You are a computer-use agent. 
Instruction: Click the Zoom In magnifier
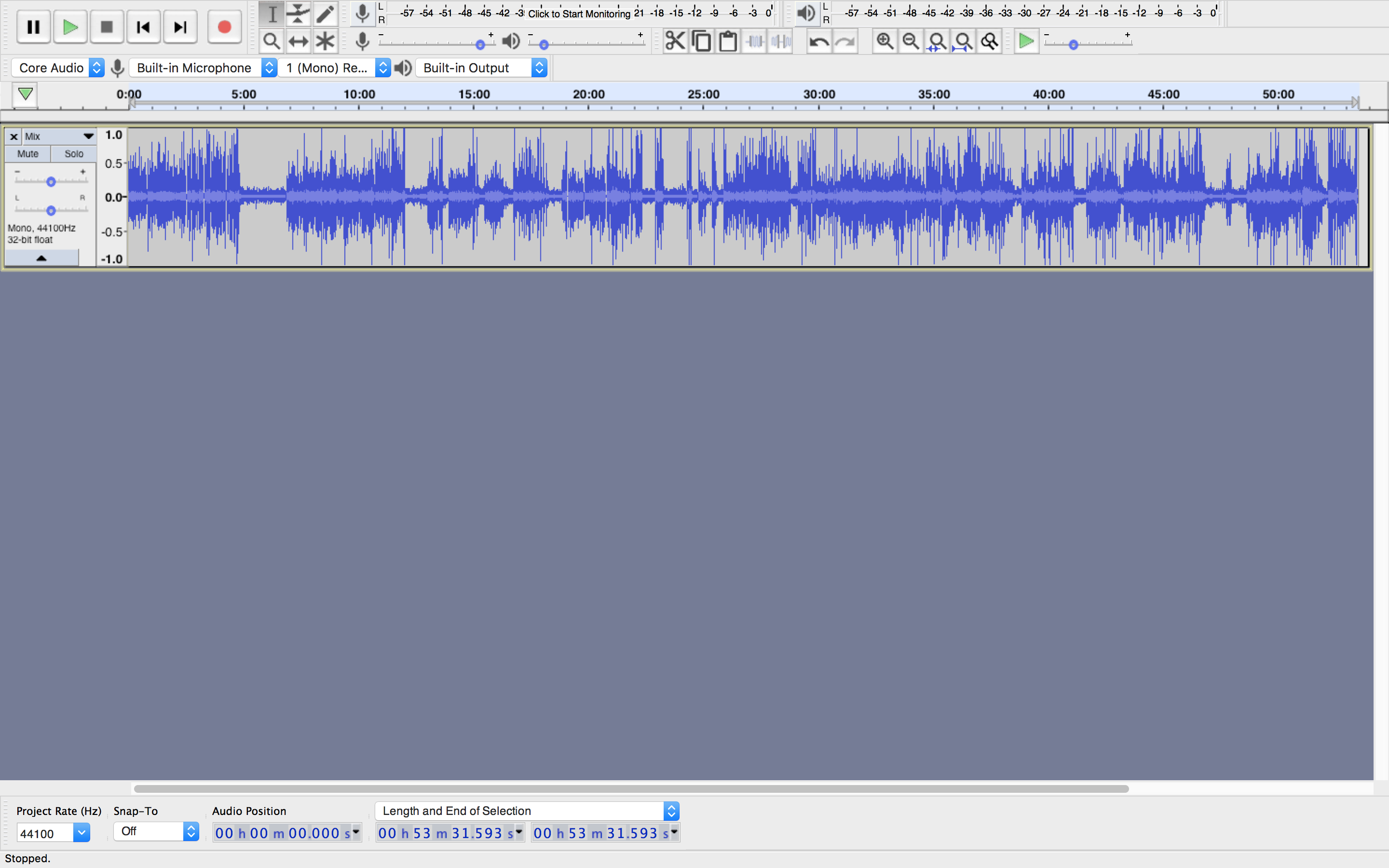[x=885, y=41]
